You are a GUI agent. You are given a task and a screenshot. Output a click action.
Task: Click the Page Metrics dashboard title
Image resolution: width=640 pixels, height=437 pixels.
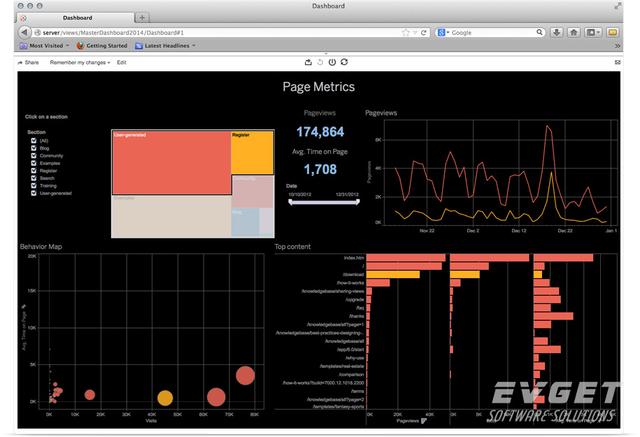click(x=319, y=87)
